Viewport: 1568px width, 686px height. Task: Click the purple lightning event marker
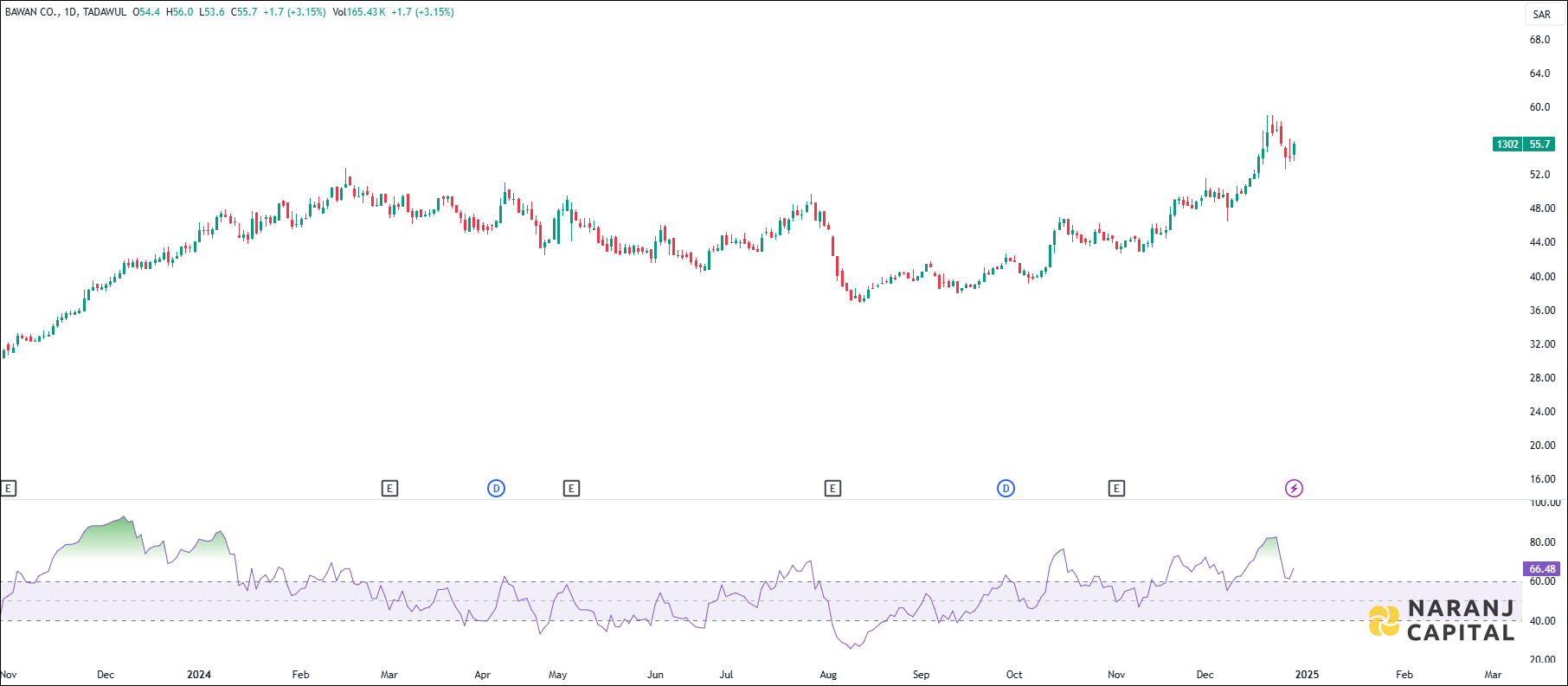[x=1294, y=489]
